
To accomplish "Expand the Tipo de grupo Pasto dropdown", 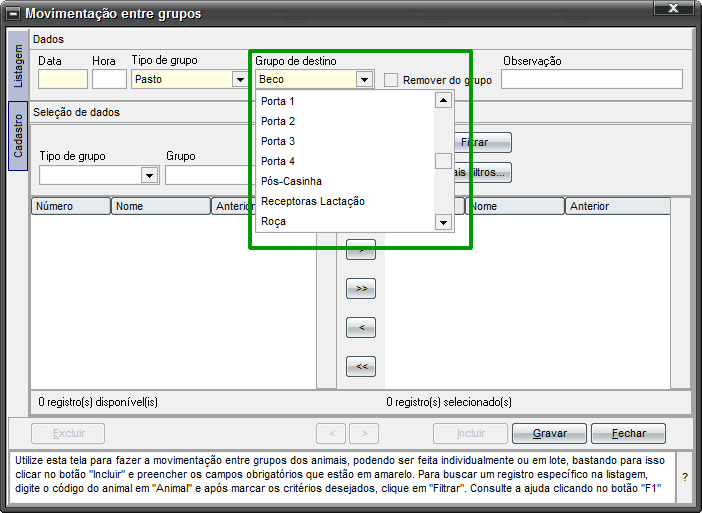I will click(240, 80).
